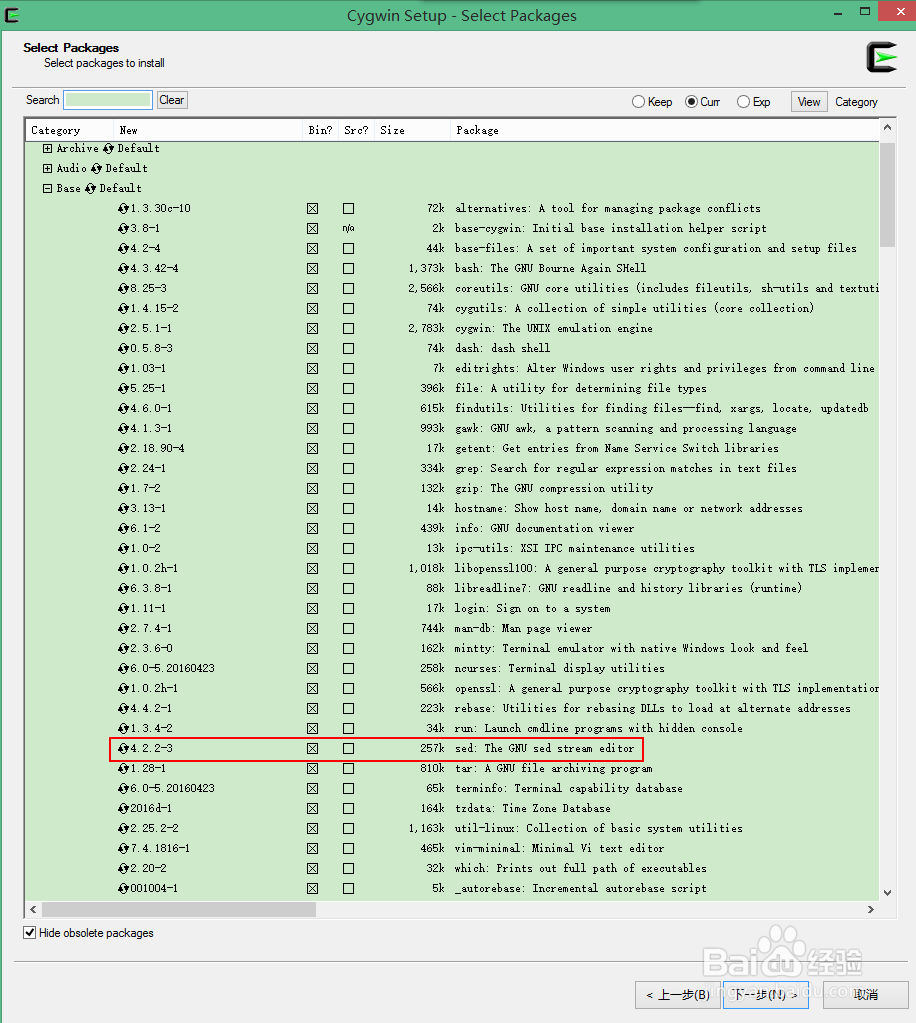Toggle Src checkbox for bash
This screenshot has height=1023, width=916.
(348, 269)
